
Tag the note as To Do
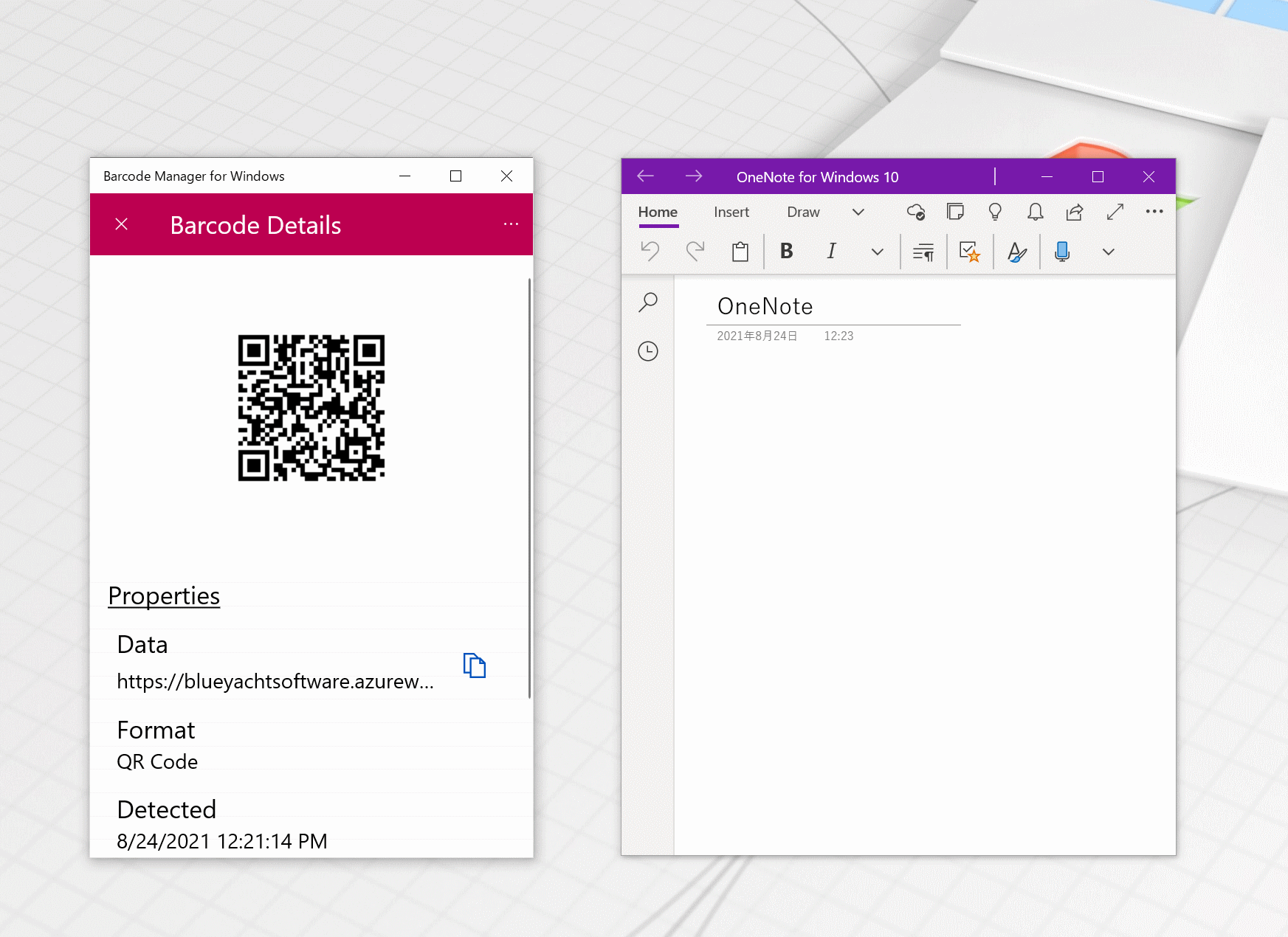[970, 252]
